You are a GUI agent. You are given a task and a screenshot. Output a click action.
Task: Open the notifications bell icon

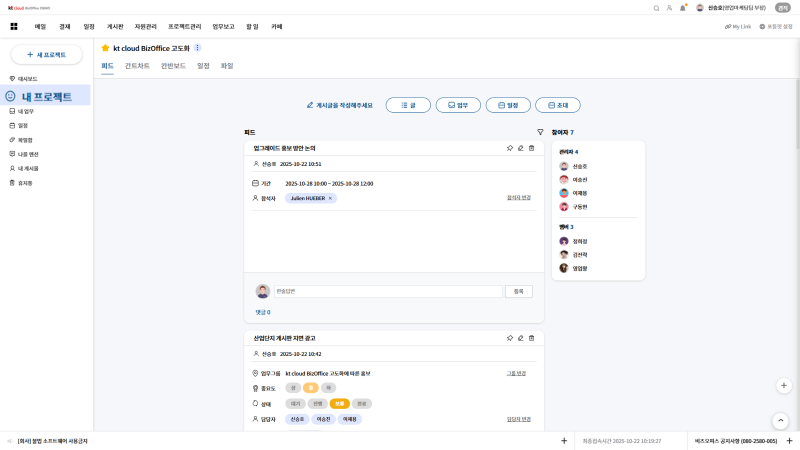pos(683,8)
